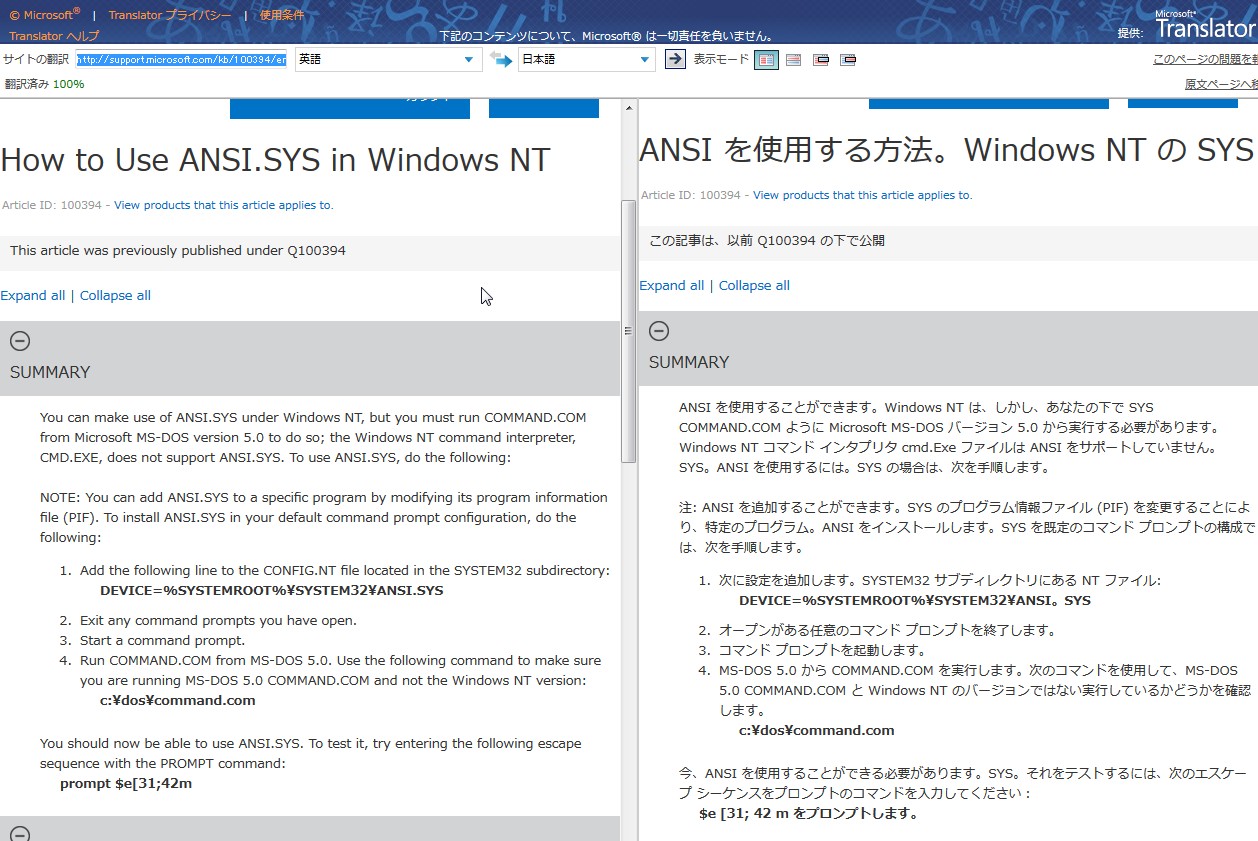
Task: Open © Microsoft link in header
Action: pos(45,15)
